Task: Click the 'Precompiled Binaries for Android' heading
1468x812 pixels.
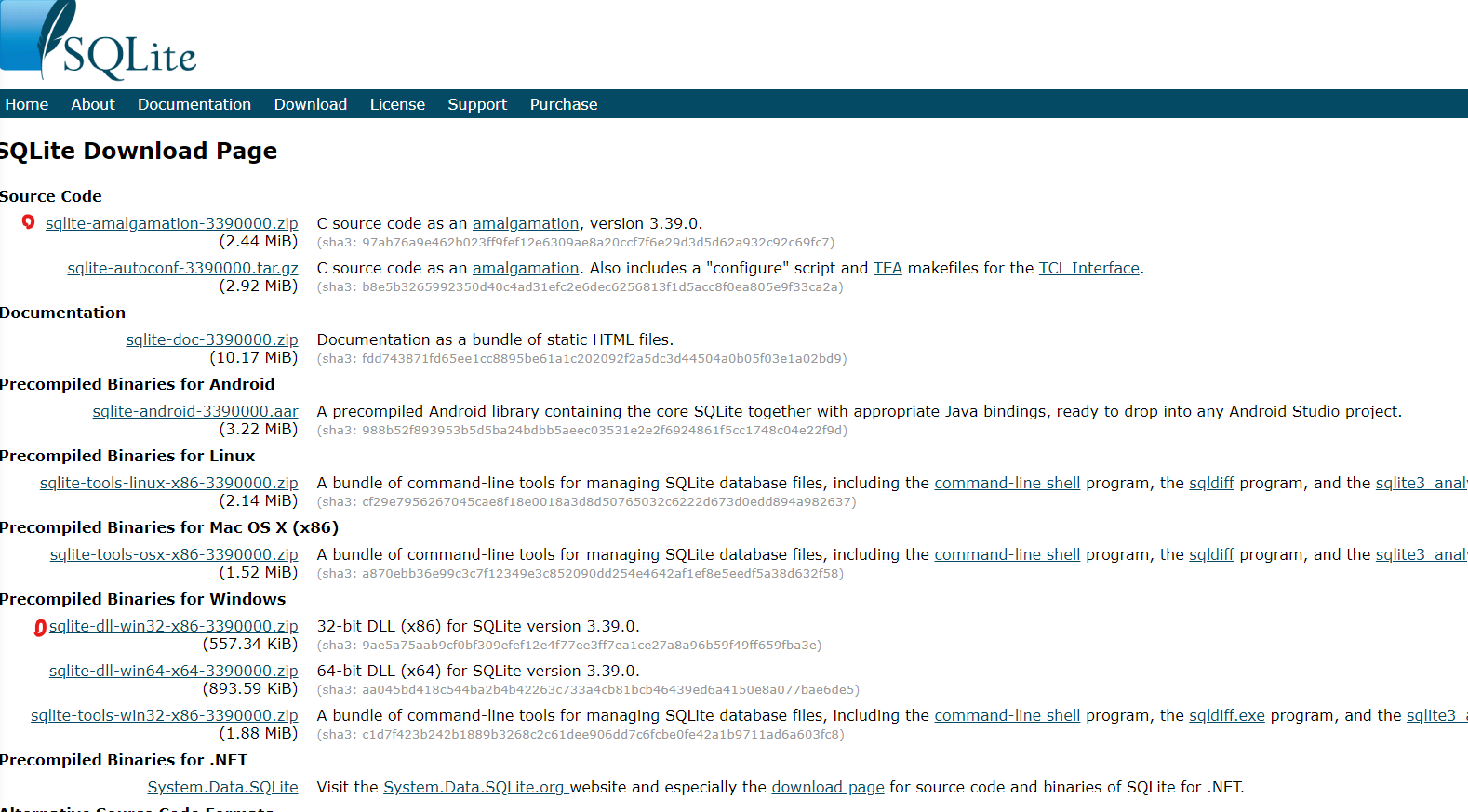Action: 137,384
